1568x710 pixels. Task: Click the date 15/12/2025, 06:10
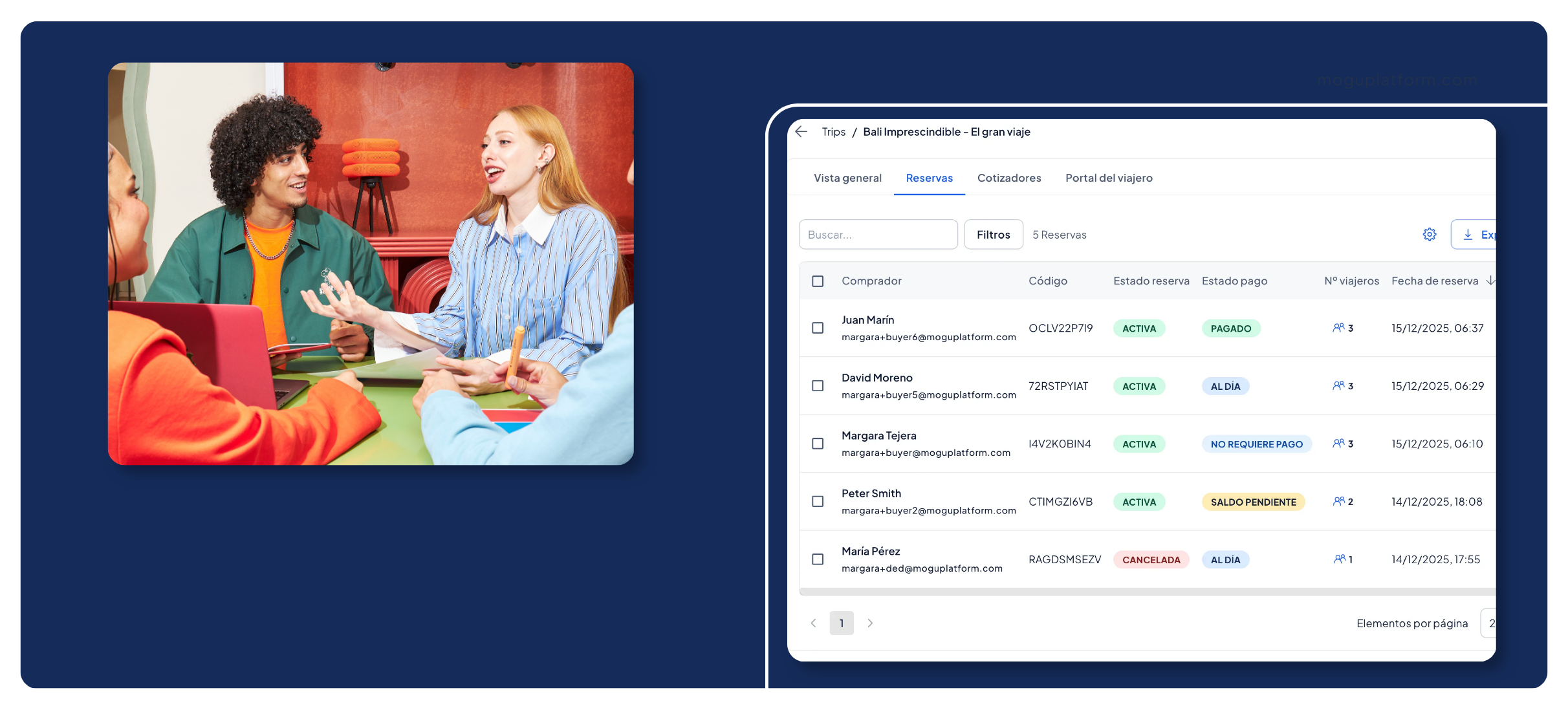[1437, 444]
